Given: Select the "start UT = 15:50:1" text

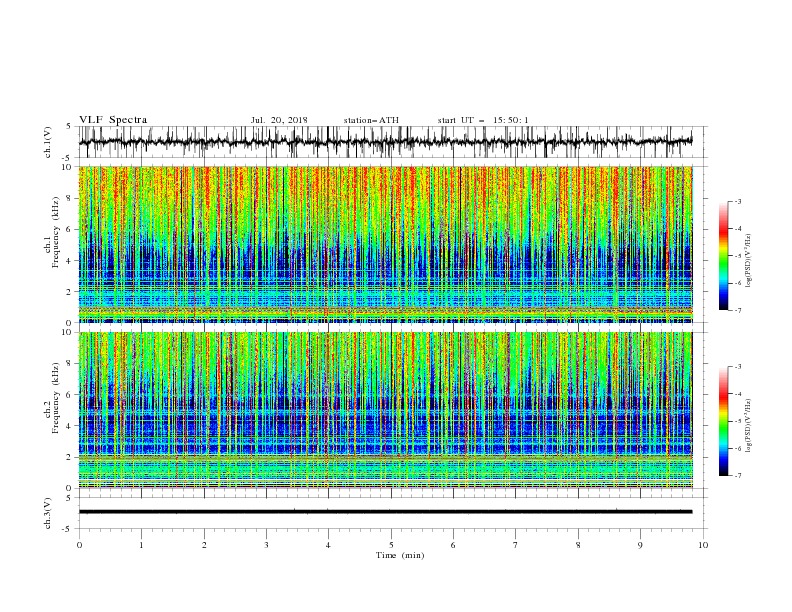Looking at the screenshot, I should (x=483, y=120).
